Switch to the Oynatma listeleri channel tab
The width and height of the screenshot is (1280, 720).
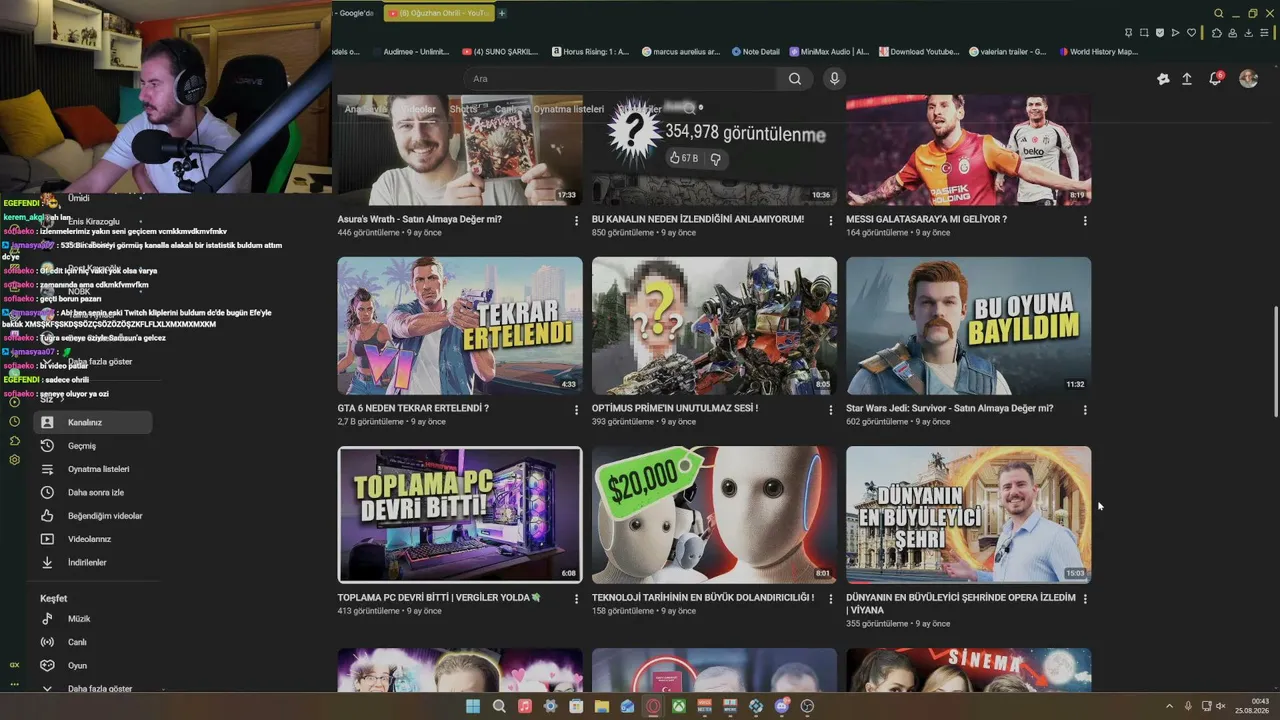click(x=568, y=109)
